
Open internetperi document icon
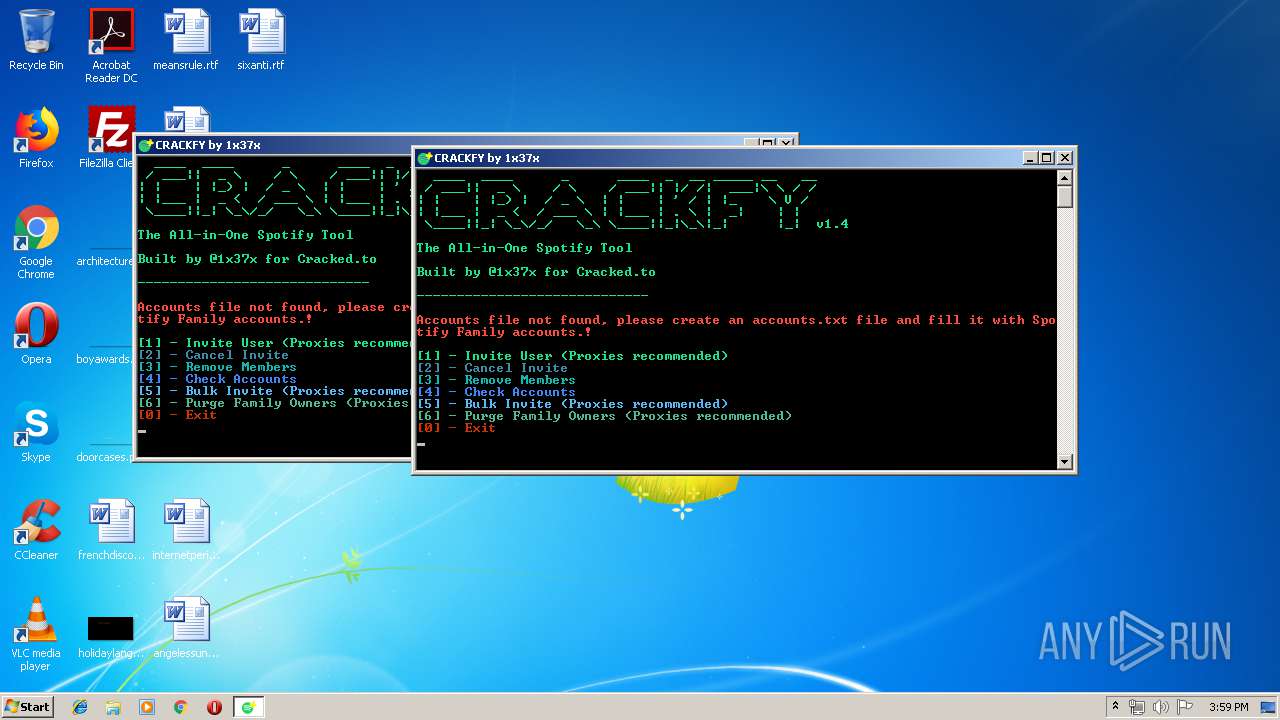(x=186, y=530)
